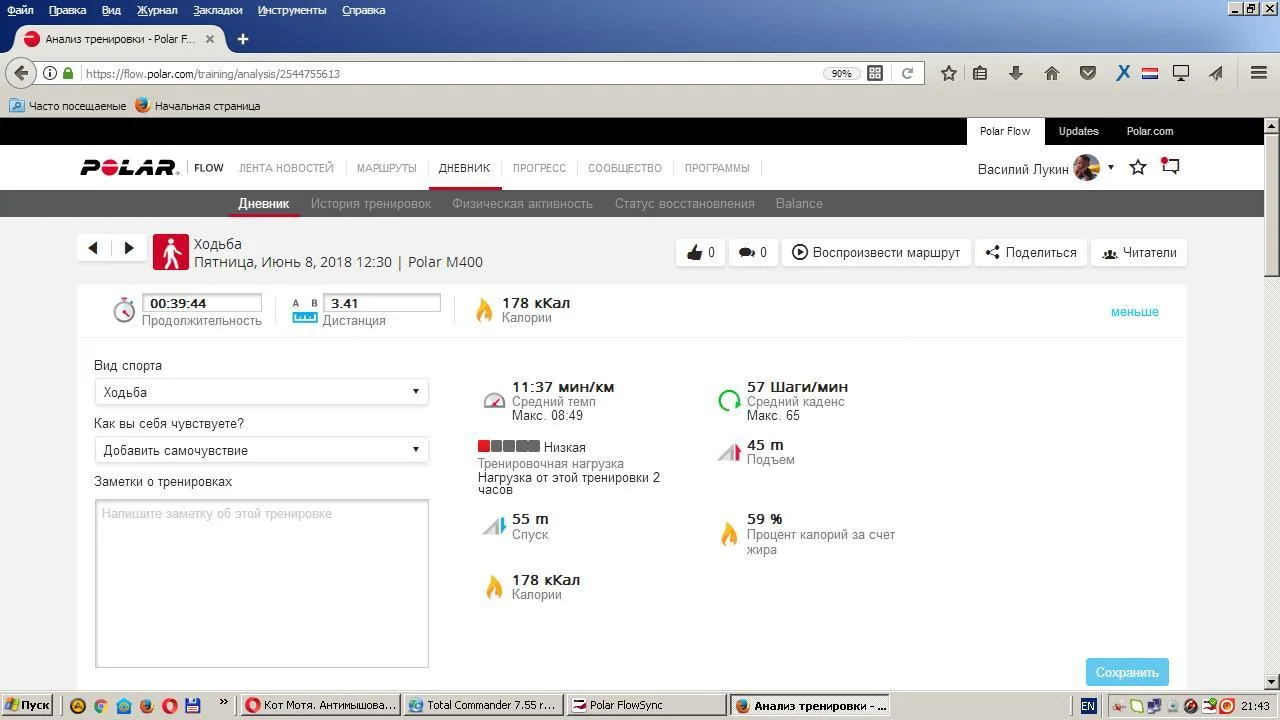Click the Firefox home toolbar icon

1052,73
